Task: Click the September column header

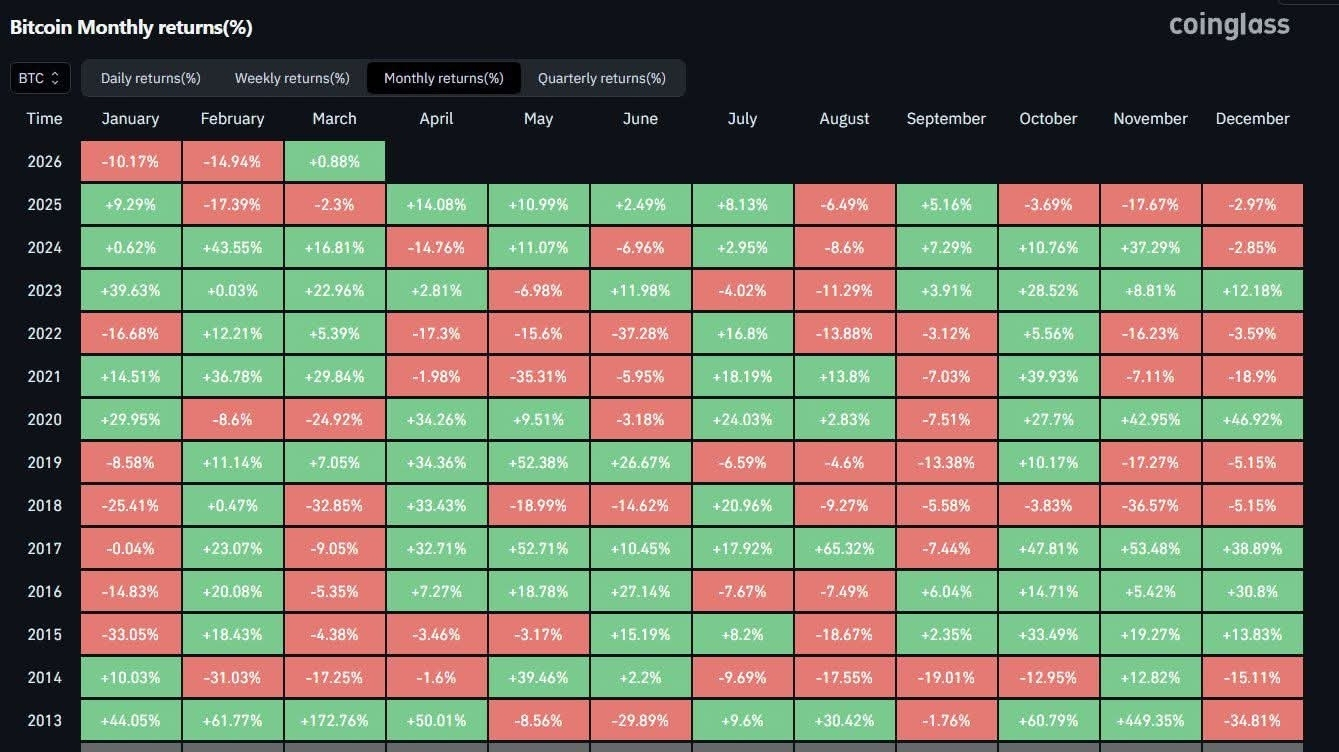Action: pyautogui.click(x=946, y=118)
